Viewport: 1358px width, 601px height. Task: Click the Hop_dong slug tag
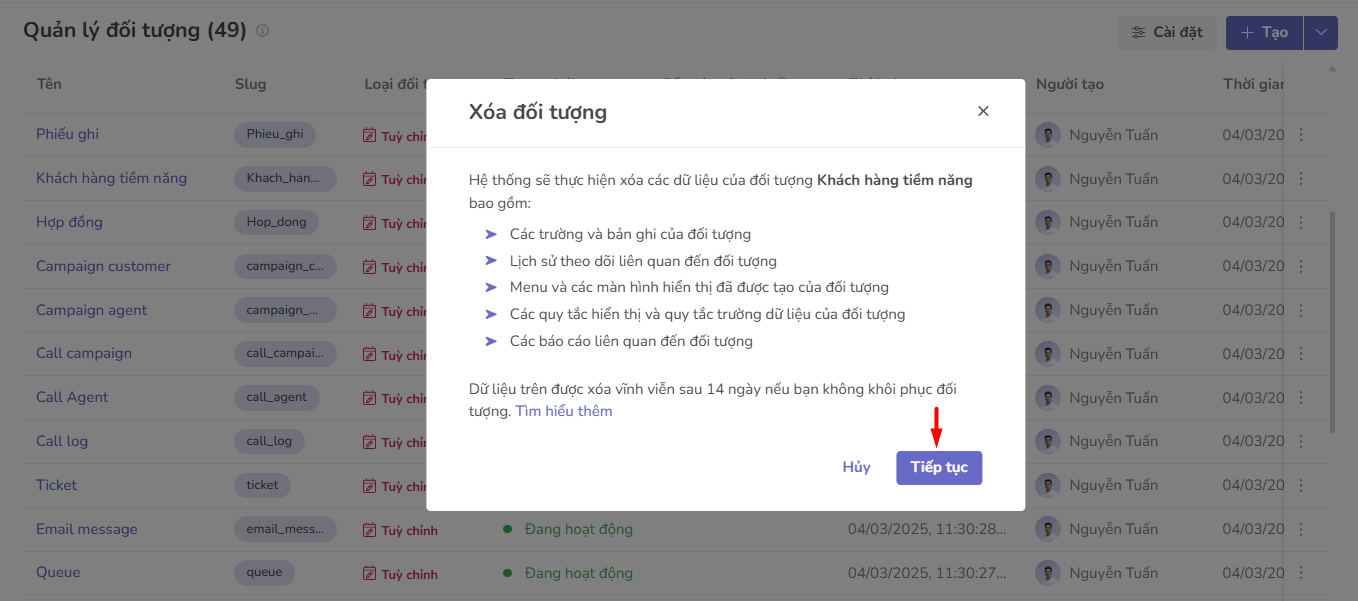(x=277, y=222)
